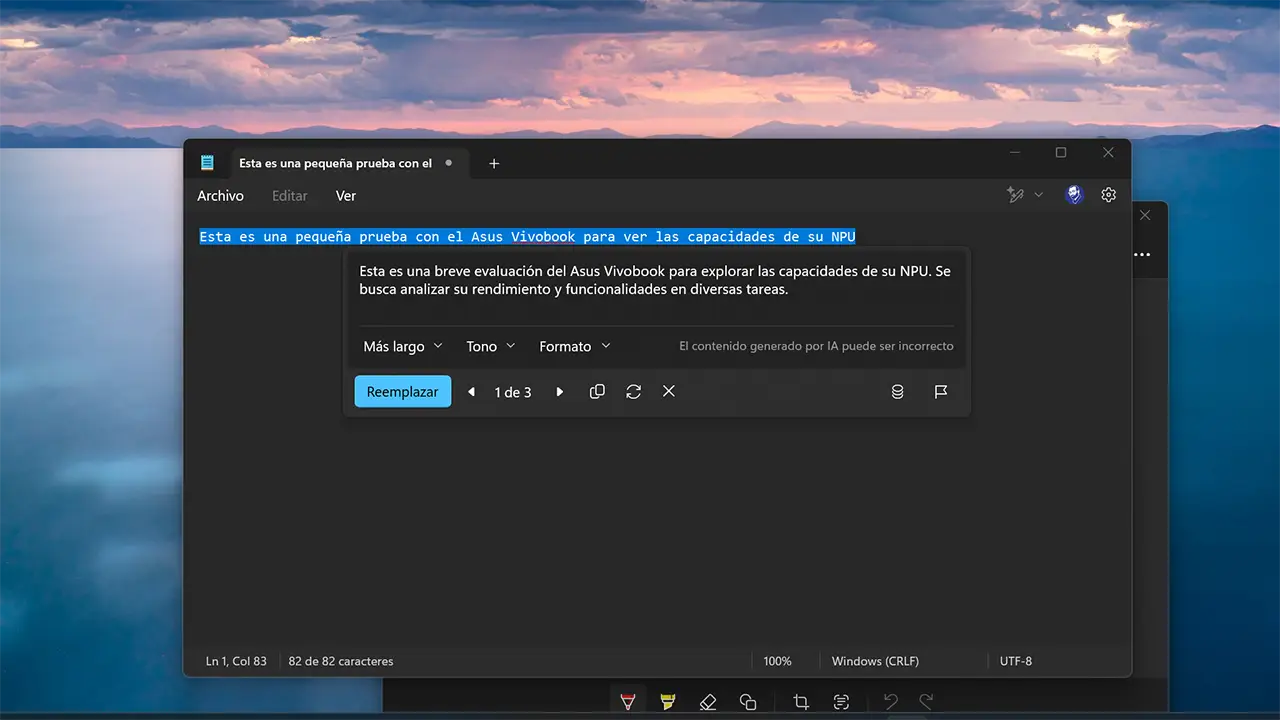
Task: Select the red pen tool in background window
Action: (628, 702)
